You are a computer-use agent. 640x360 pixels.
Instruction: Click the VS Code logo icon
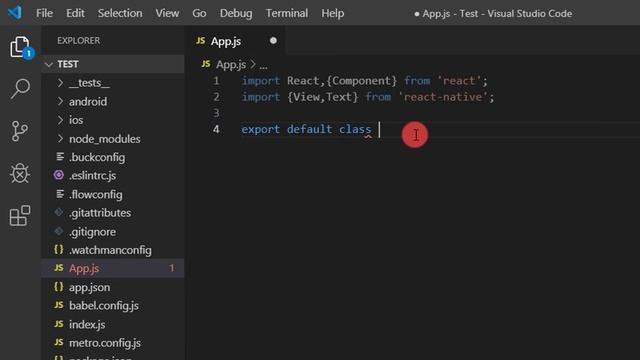[15, 13]
